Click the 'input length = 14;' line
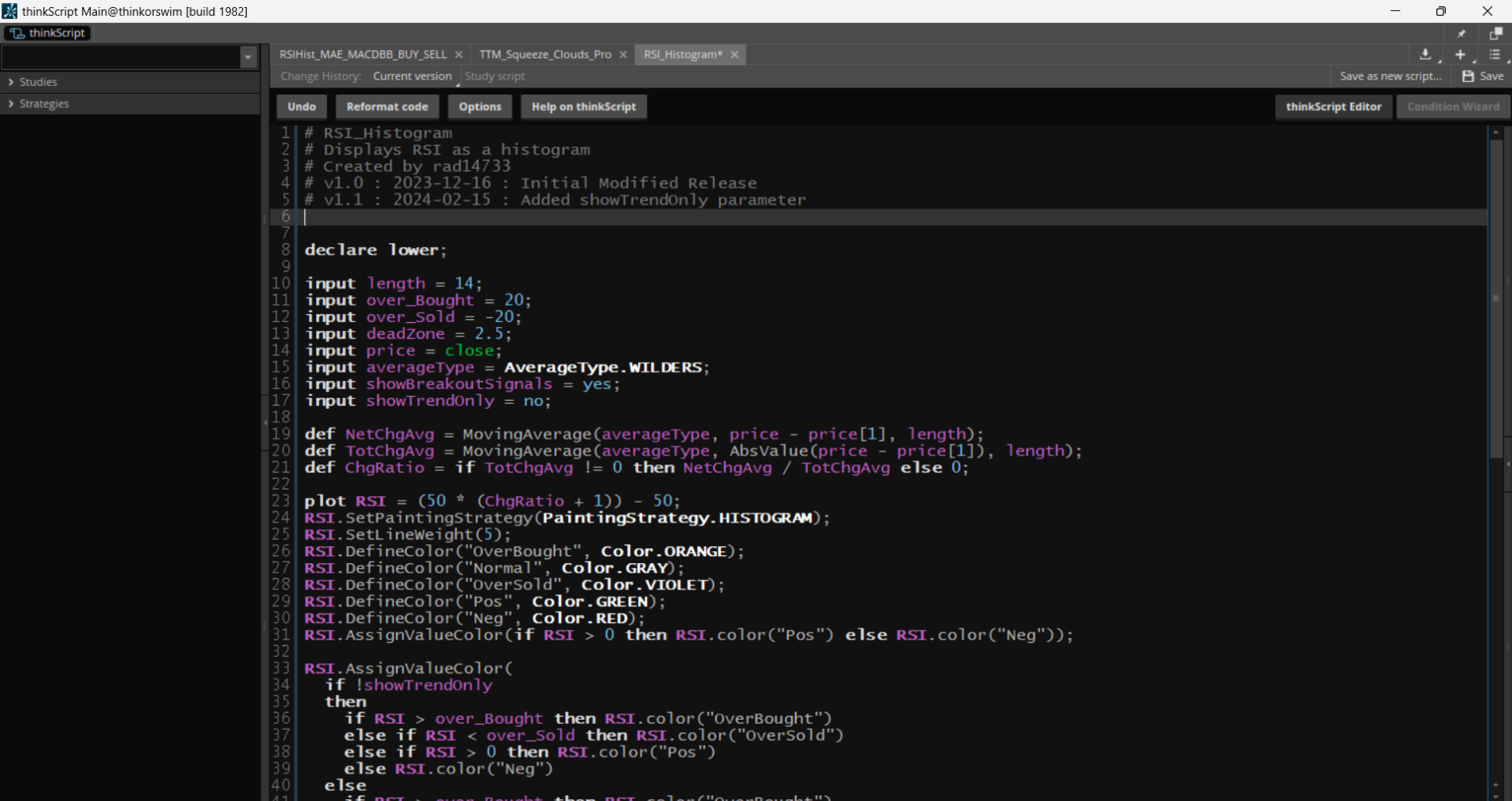 click(x=394, y=283)
